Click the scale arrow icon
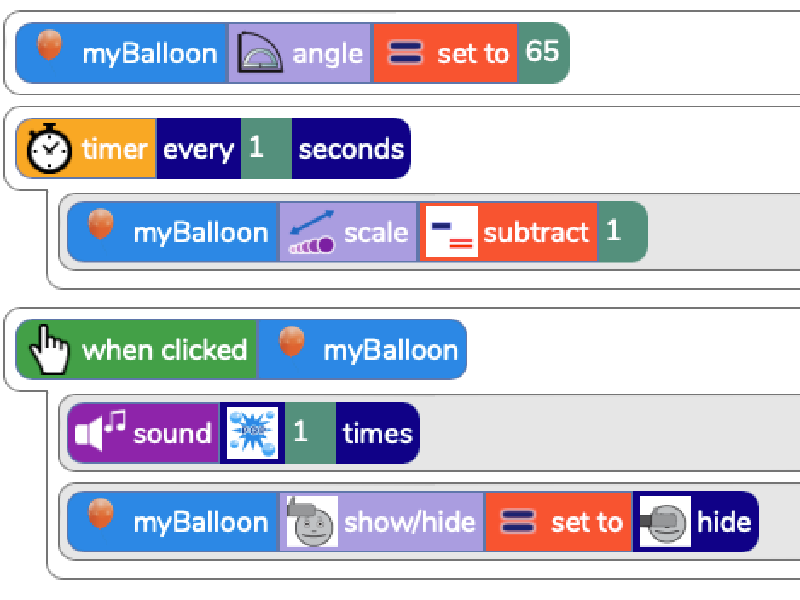The height and width of the screenshot is (600, 800). point(312,232)
